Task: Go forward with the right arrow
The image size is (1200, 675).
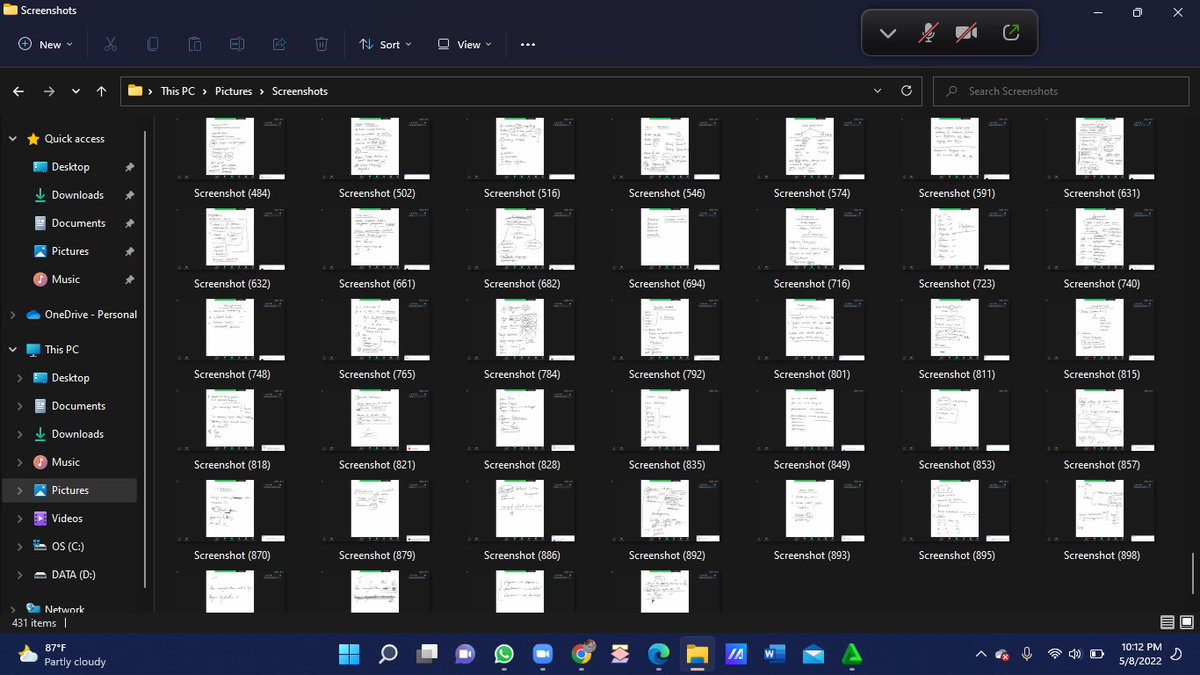Action: (49, 91)
